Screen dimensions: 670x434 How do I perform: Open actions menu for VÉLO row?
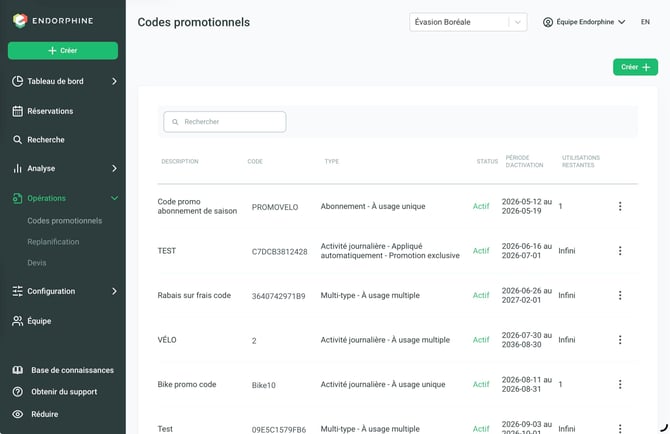620,340
